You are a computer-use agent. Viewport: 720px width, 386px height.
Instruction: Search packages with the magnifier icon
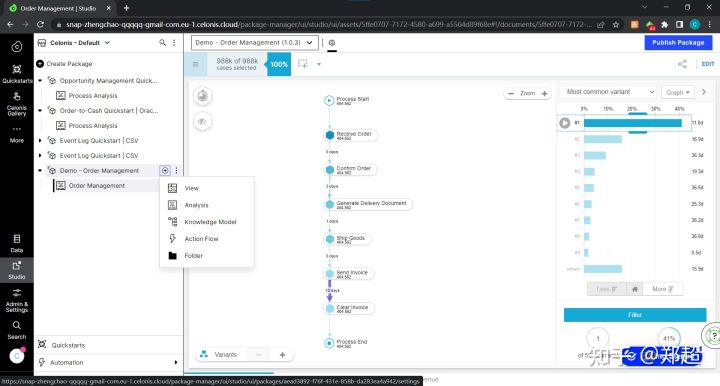click(162, 42)
